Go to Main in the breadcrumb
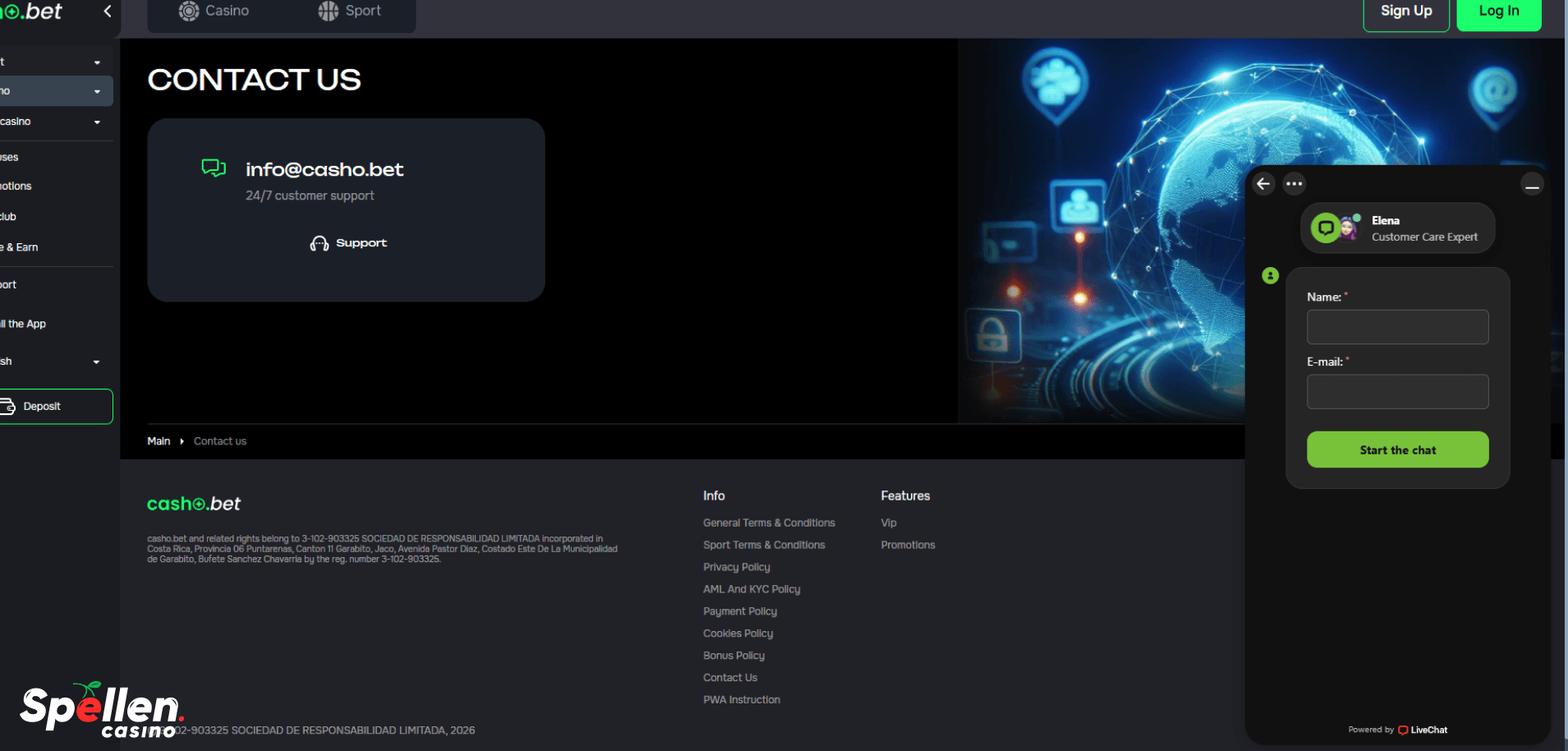The width and height of the screenshot is (1568, 751). pos(159,441)
